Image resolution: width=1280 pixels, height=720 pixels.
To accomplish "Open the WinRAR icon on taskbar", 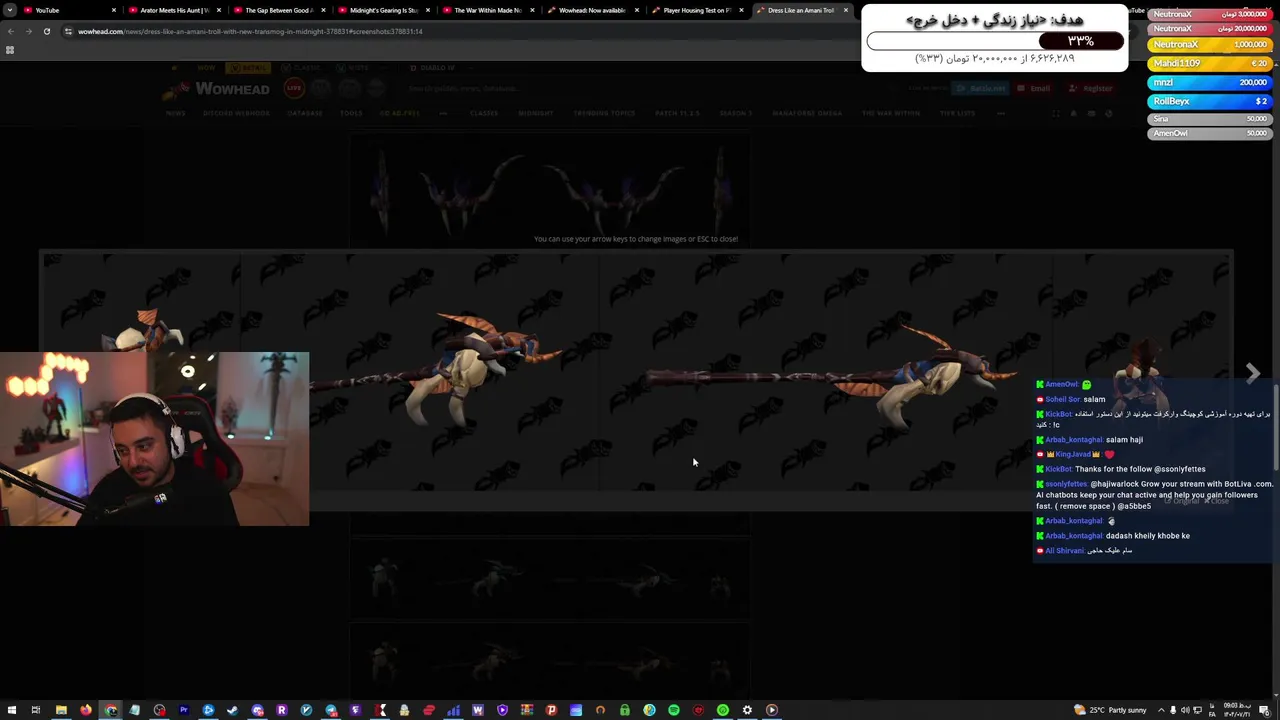I will click(x=527, y=710).
